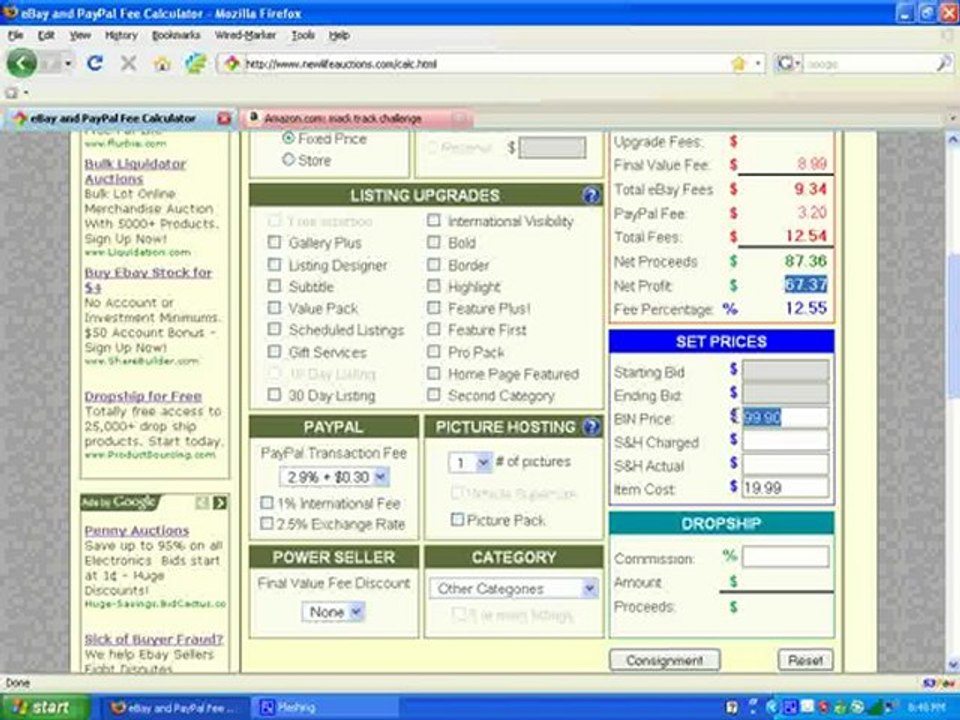Enable the 1% International Fee checkbox
This screenshot has width=960, height=720.
coord(266,503)
